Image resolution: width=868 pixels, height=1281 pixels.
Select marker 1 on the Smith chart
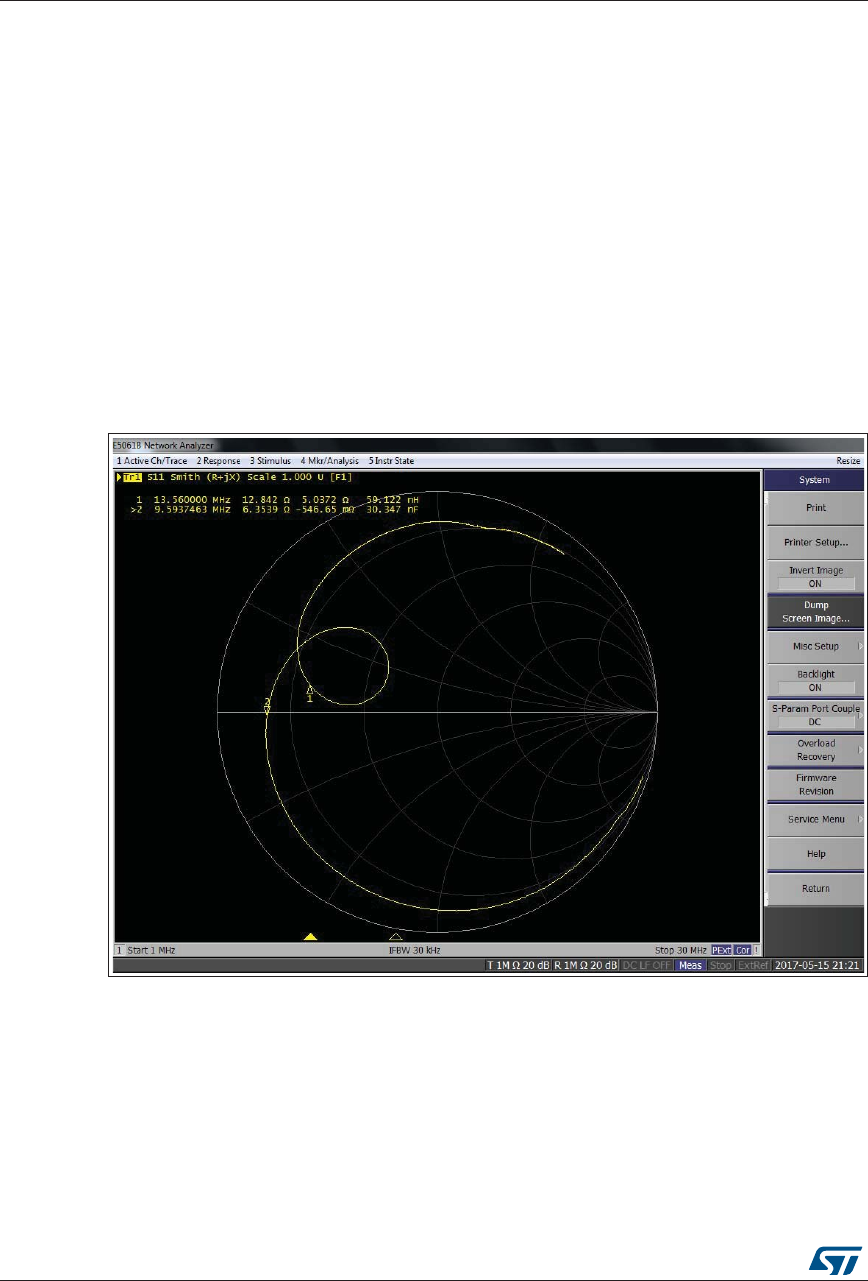(310, 693)
